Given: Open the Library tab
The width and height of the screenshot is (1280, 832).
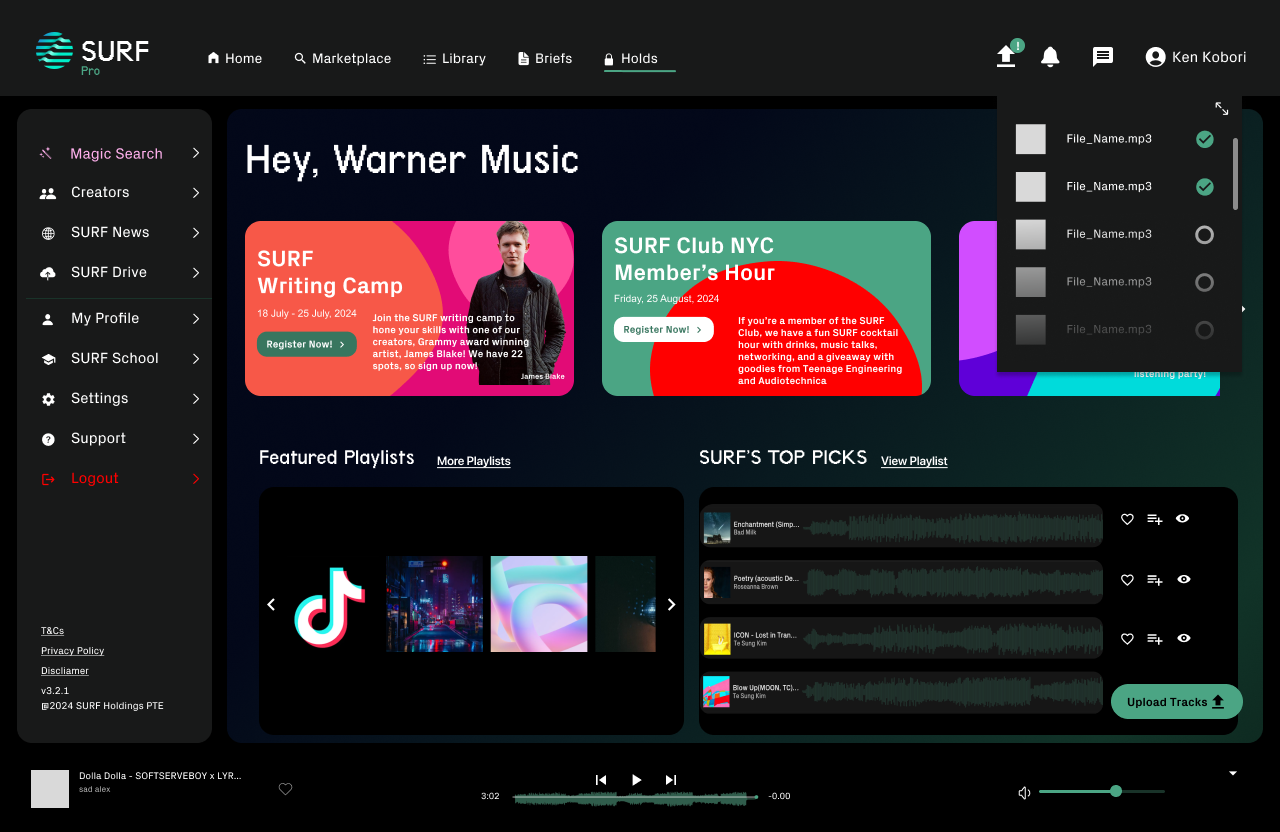Looking at the screenshot, I should pos(454,59).
